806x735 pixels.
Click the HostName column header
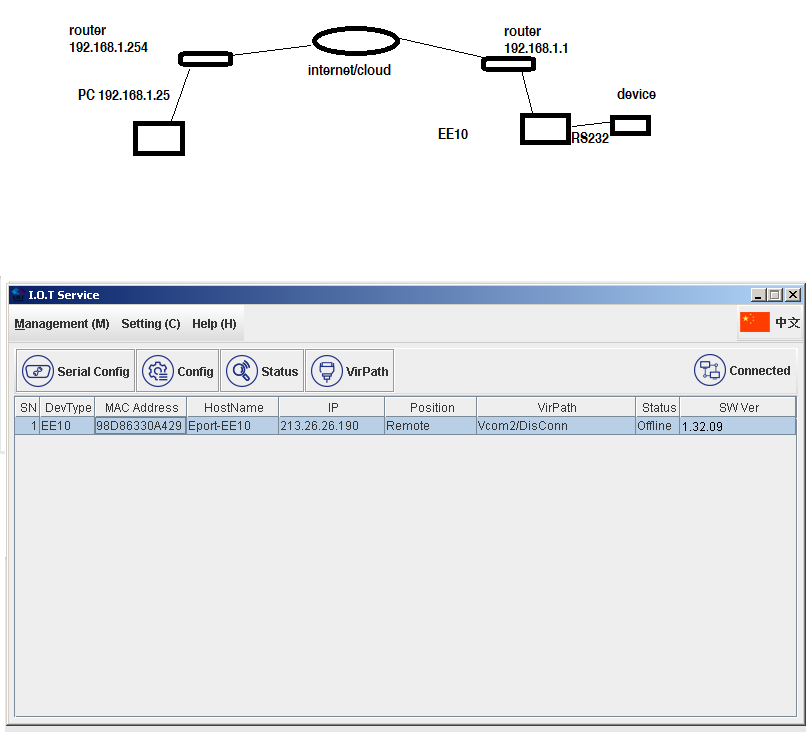click(x=233, y=408)
